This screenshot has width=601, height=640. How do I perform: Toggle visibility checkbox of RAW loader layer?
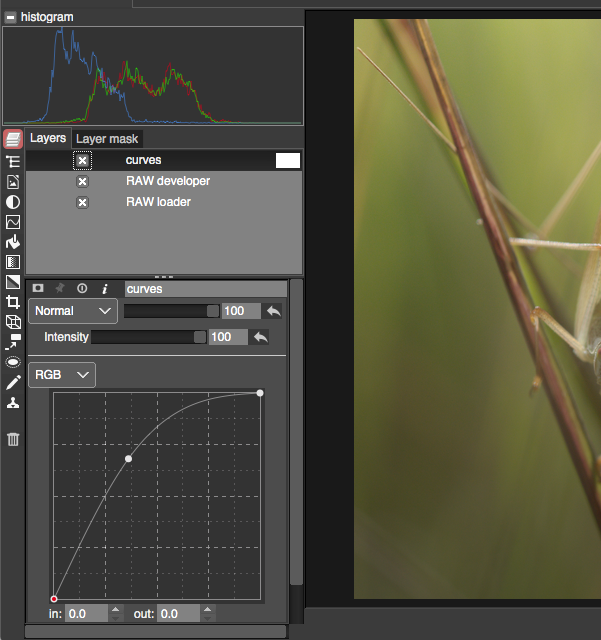click(82, 202)
